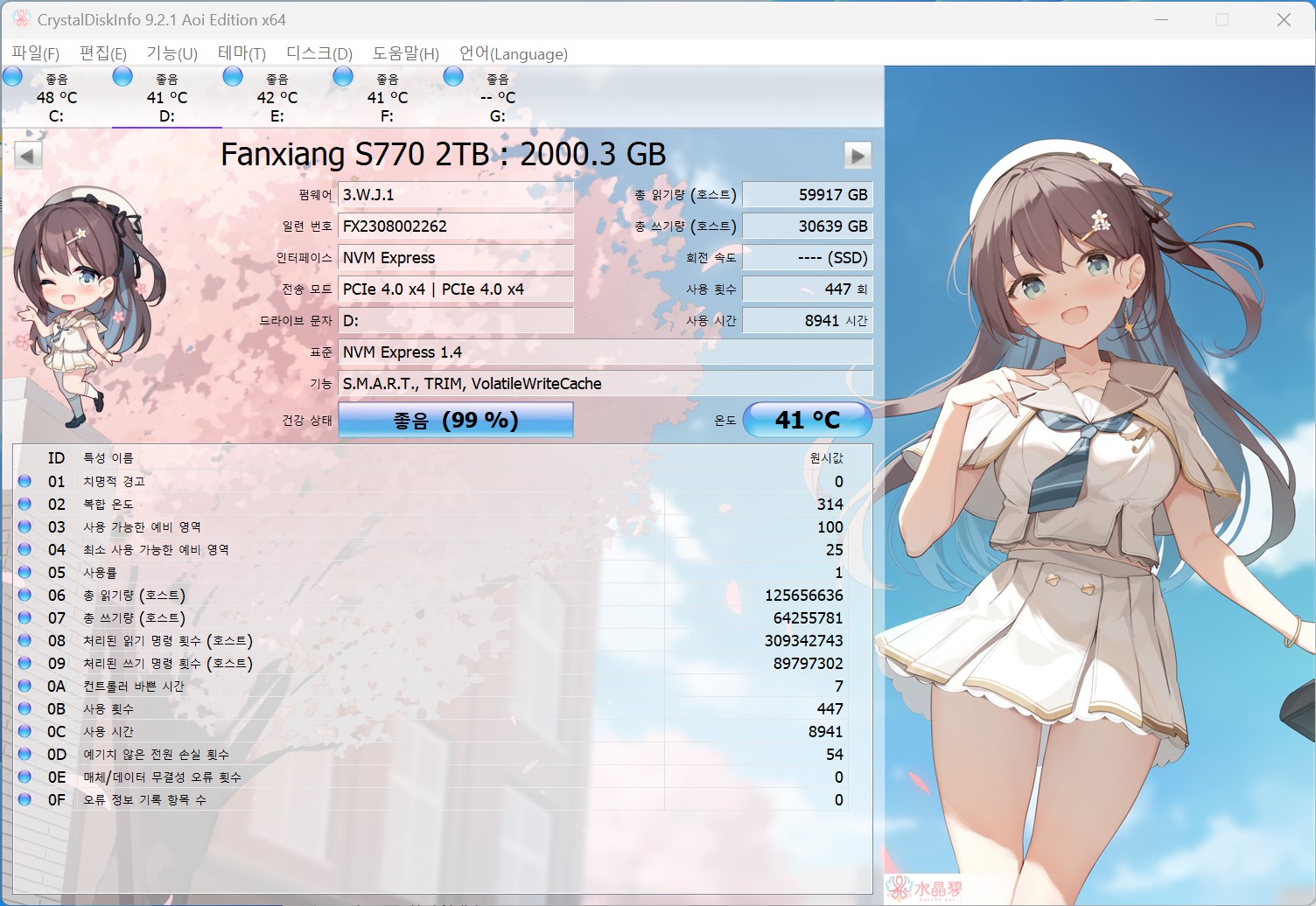Screen dimensions: 1316x906
Task: Click the power on count 447 회 field
Action: tap(808, 289)
